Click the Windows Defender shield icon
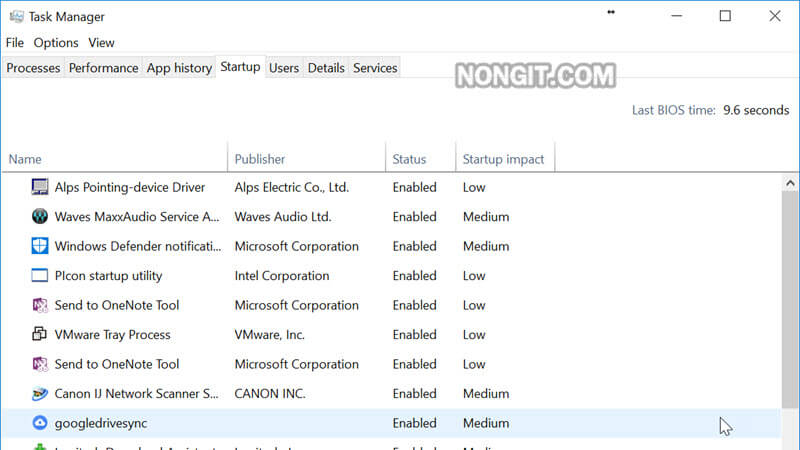This screenshot has width=800, height=450. click(x=40, y=246)
